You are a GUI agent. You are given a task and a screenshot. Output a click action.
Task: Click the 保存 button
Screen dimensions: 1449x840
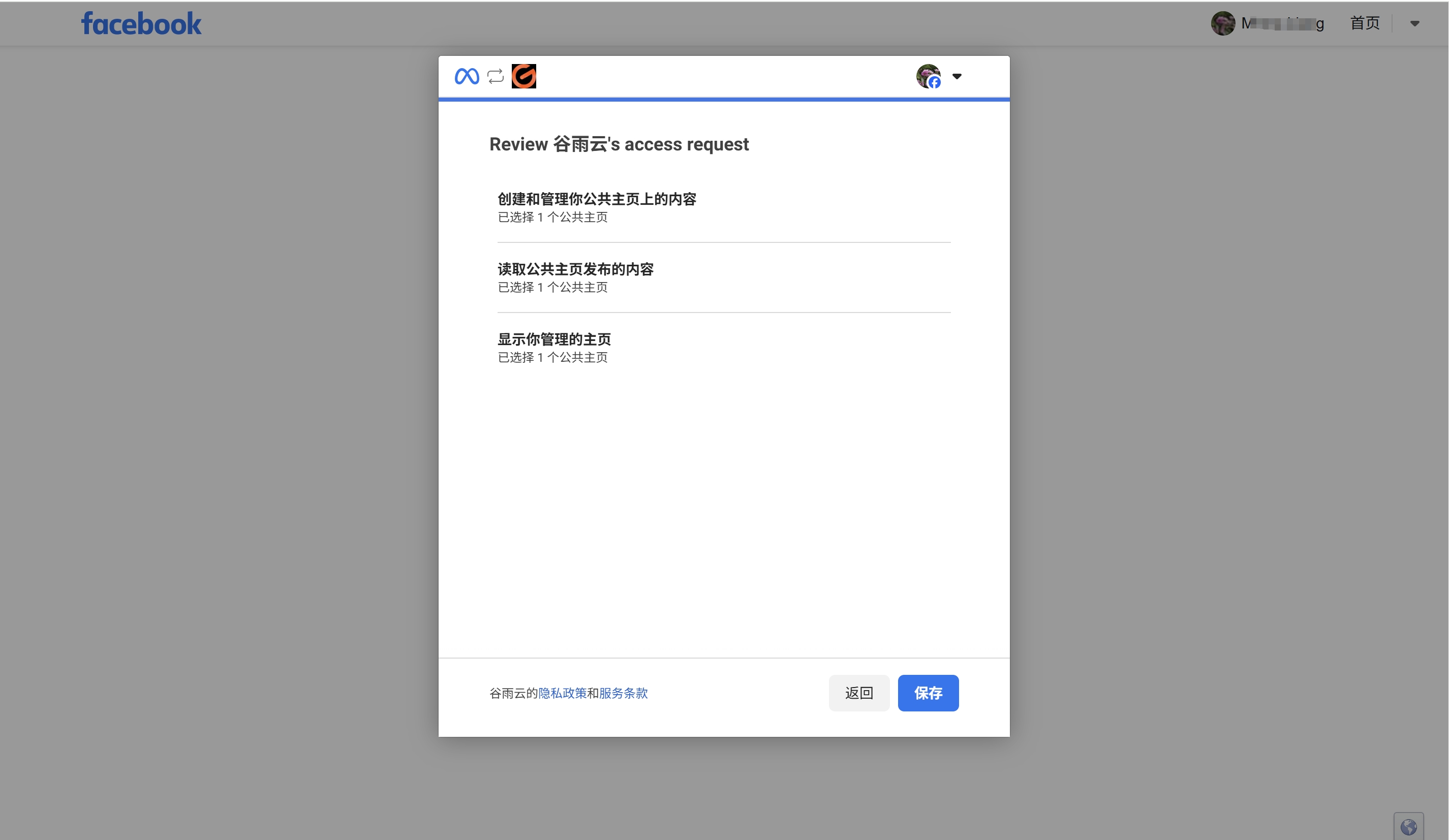(928, 693)
